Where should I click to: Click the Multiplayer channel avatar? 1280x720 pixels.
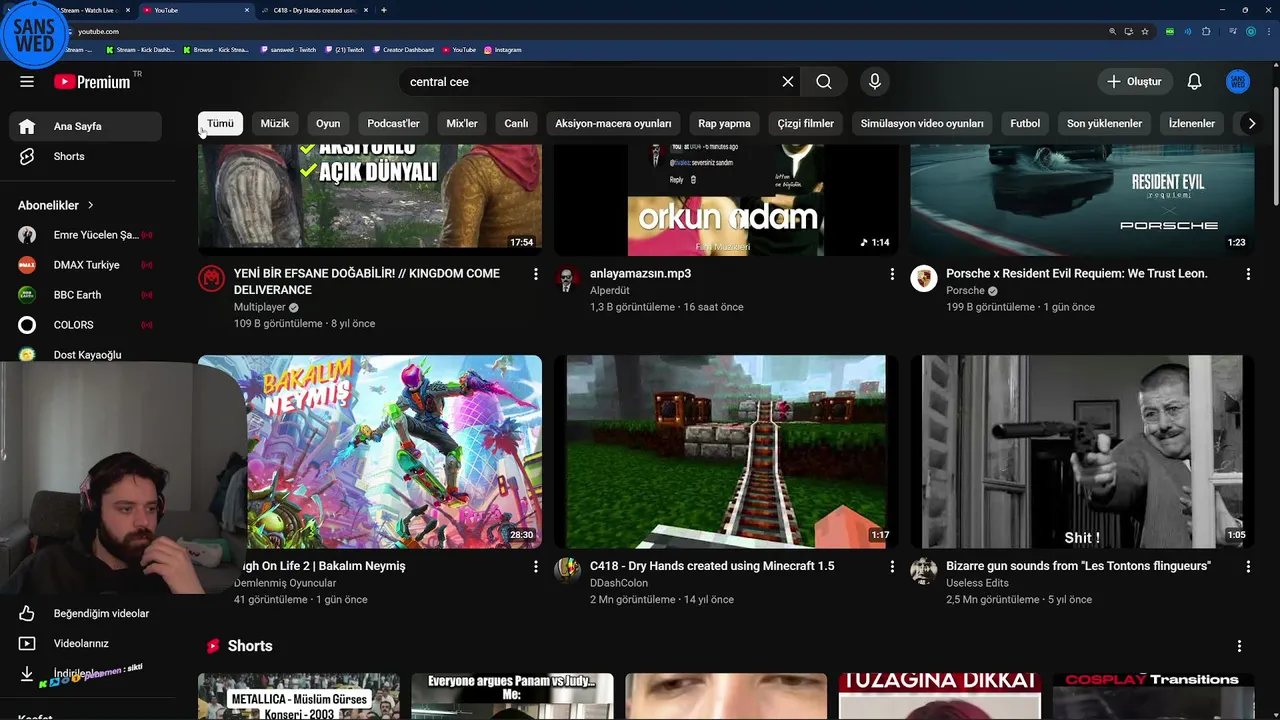point(211,279)
